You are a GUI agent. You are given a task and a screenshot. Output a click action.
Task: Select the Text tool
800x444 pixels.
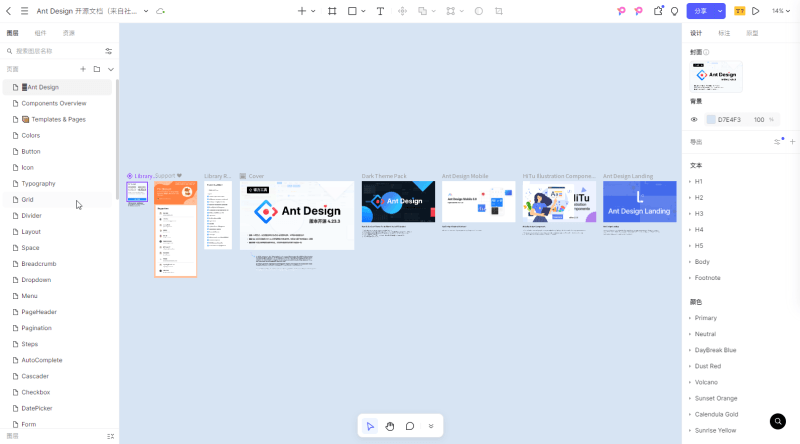(x=380, y=11)
